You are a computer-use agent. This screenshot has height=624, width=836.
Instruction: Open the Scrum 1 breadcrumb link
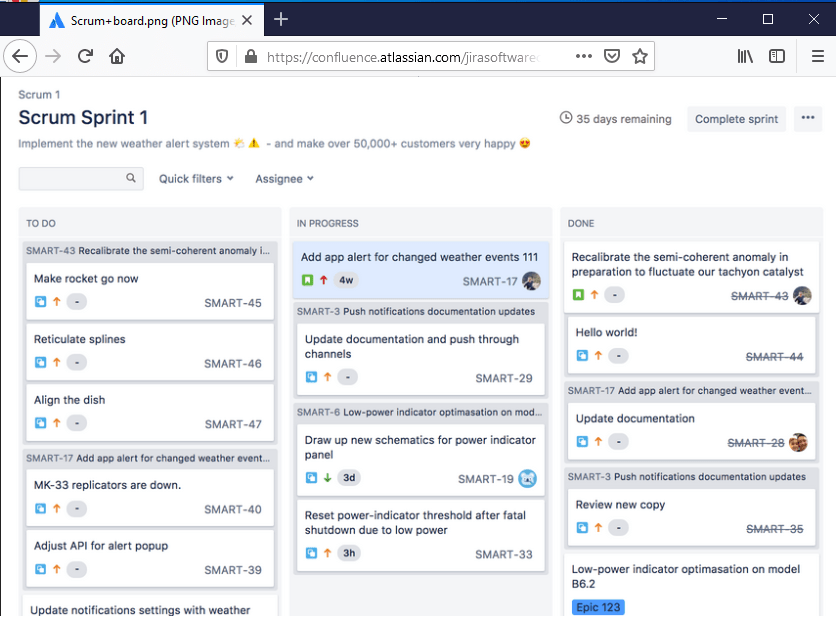pyautogui.click(x=39, y=94)
